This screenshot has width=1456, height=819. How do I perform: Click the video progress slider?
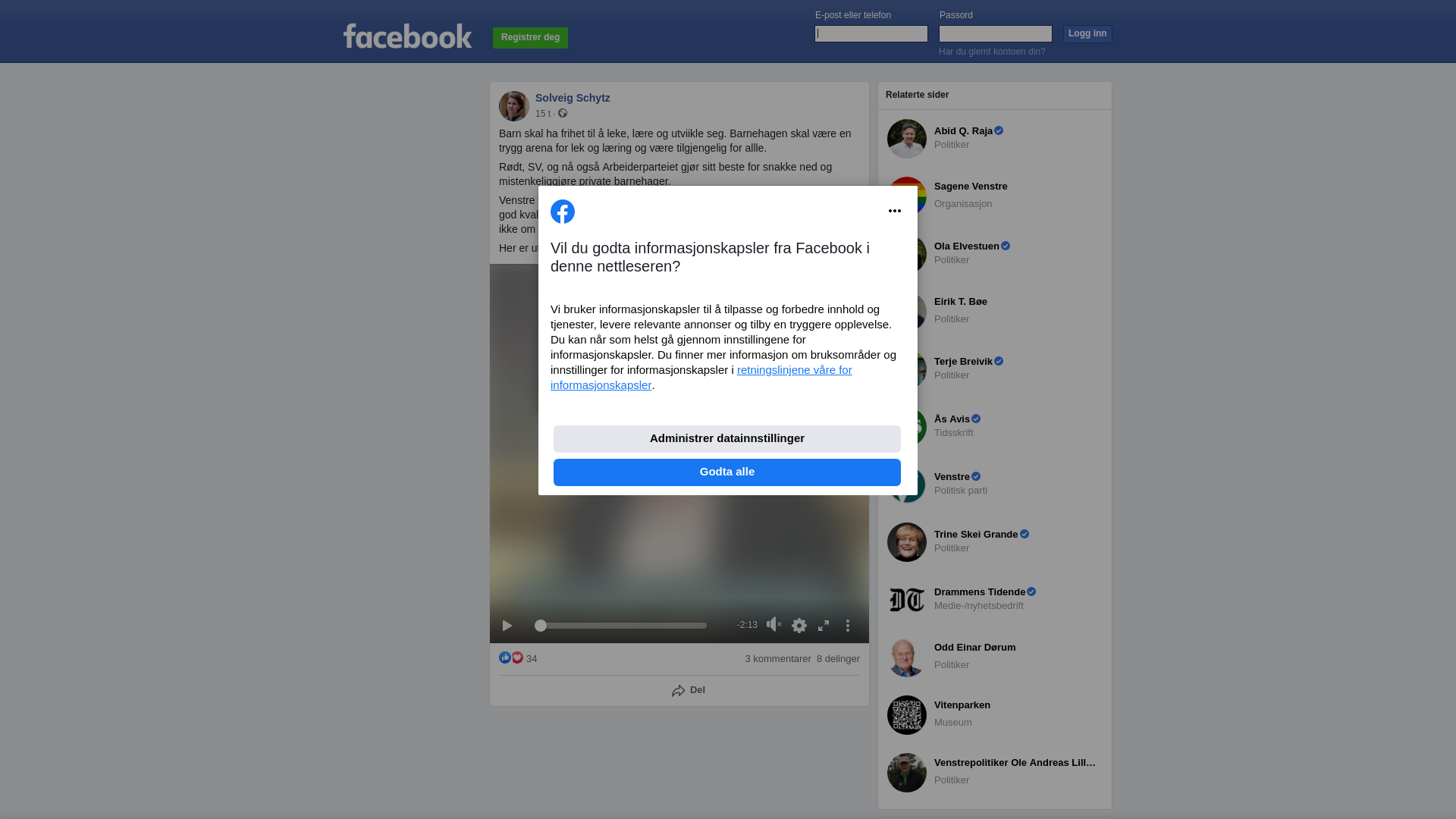620,626
